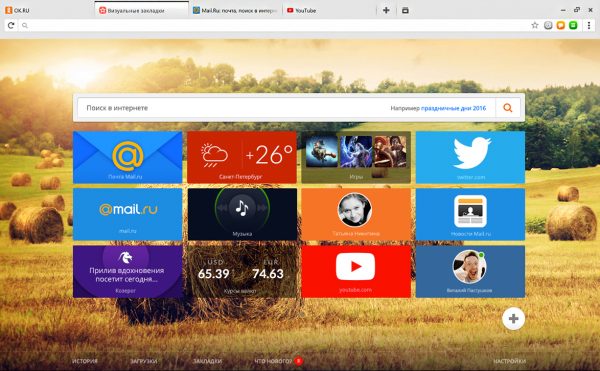Open the Козерог horoscope tile
The width and height of the screenshot is (600, 371).
[127, 272]
